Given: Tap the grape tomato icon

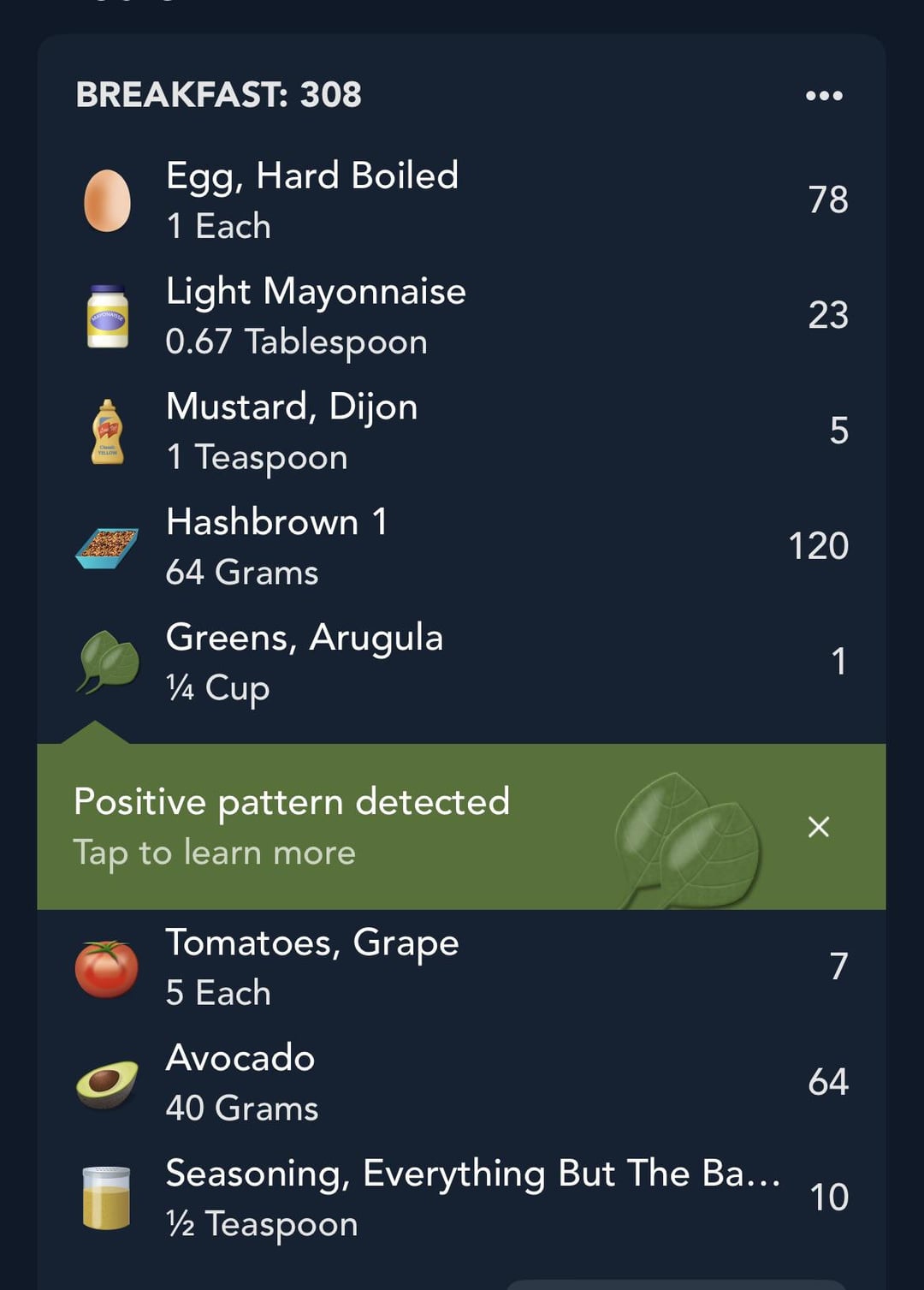Looking at the screenshot, I should point(107,968).
